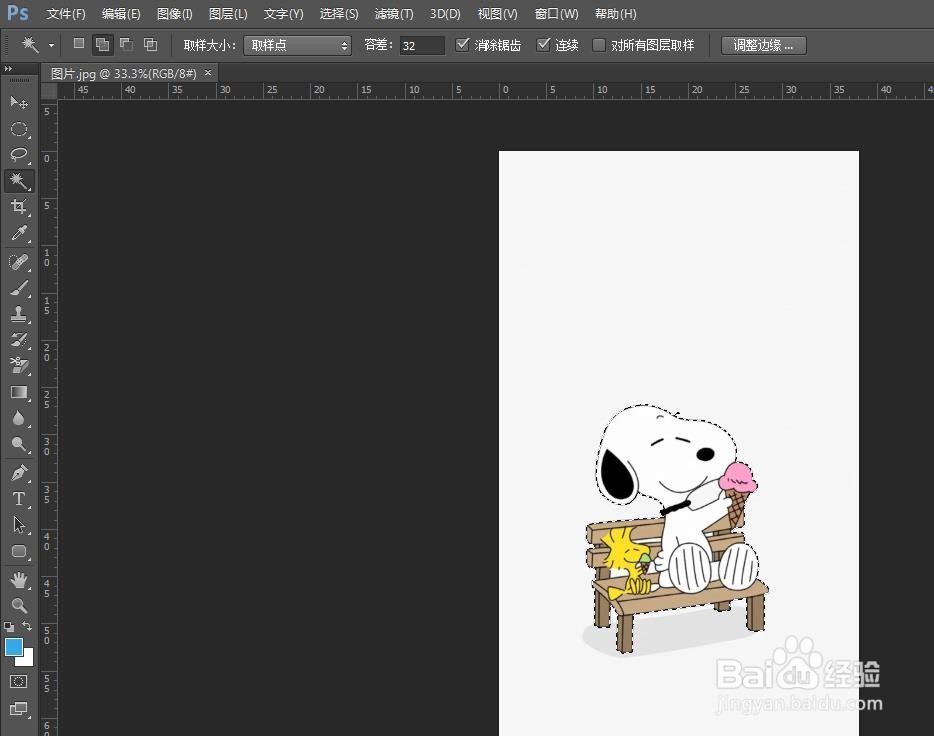
Task: Select the Pen tool
Action: [19, 473]
